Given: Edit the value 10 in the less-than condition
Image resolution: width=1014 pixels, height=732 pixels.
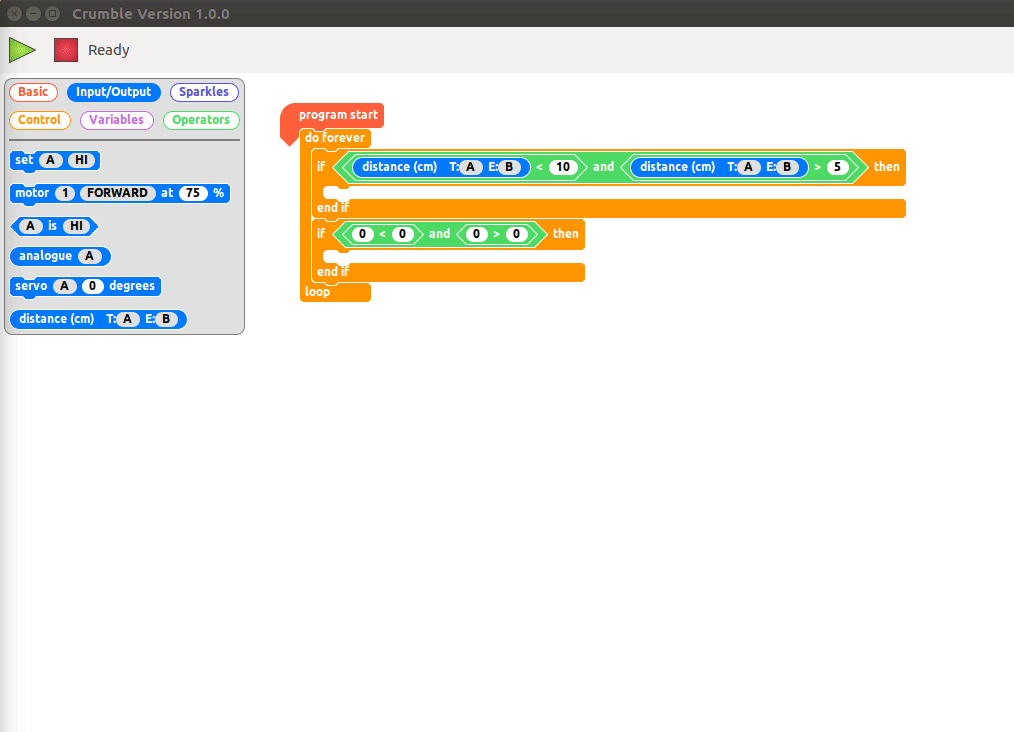Looking at the screenshot, I should (x=563, y=167).
